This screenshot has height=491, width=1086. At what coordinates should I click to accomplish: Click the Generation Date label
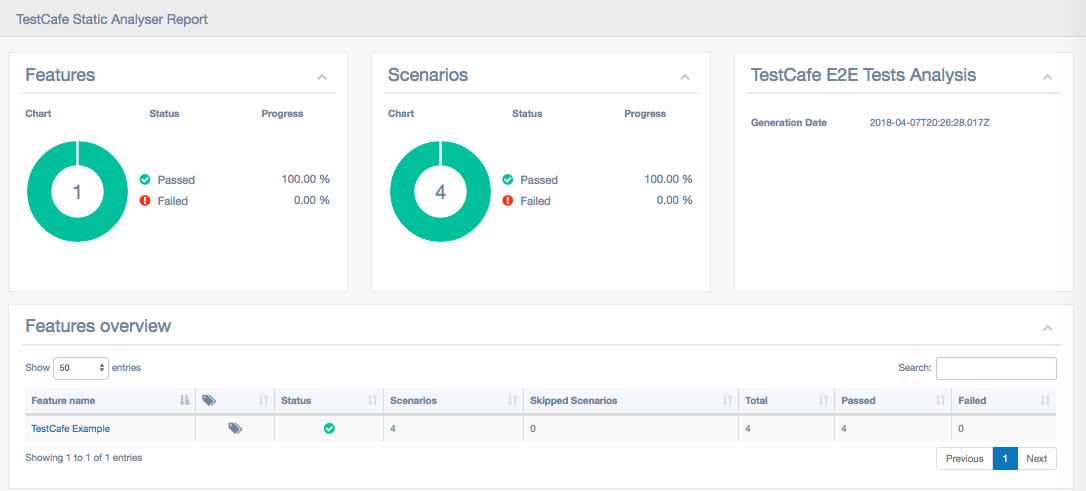tap(789, 123)
